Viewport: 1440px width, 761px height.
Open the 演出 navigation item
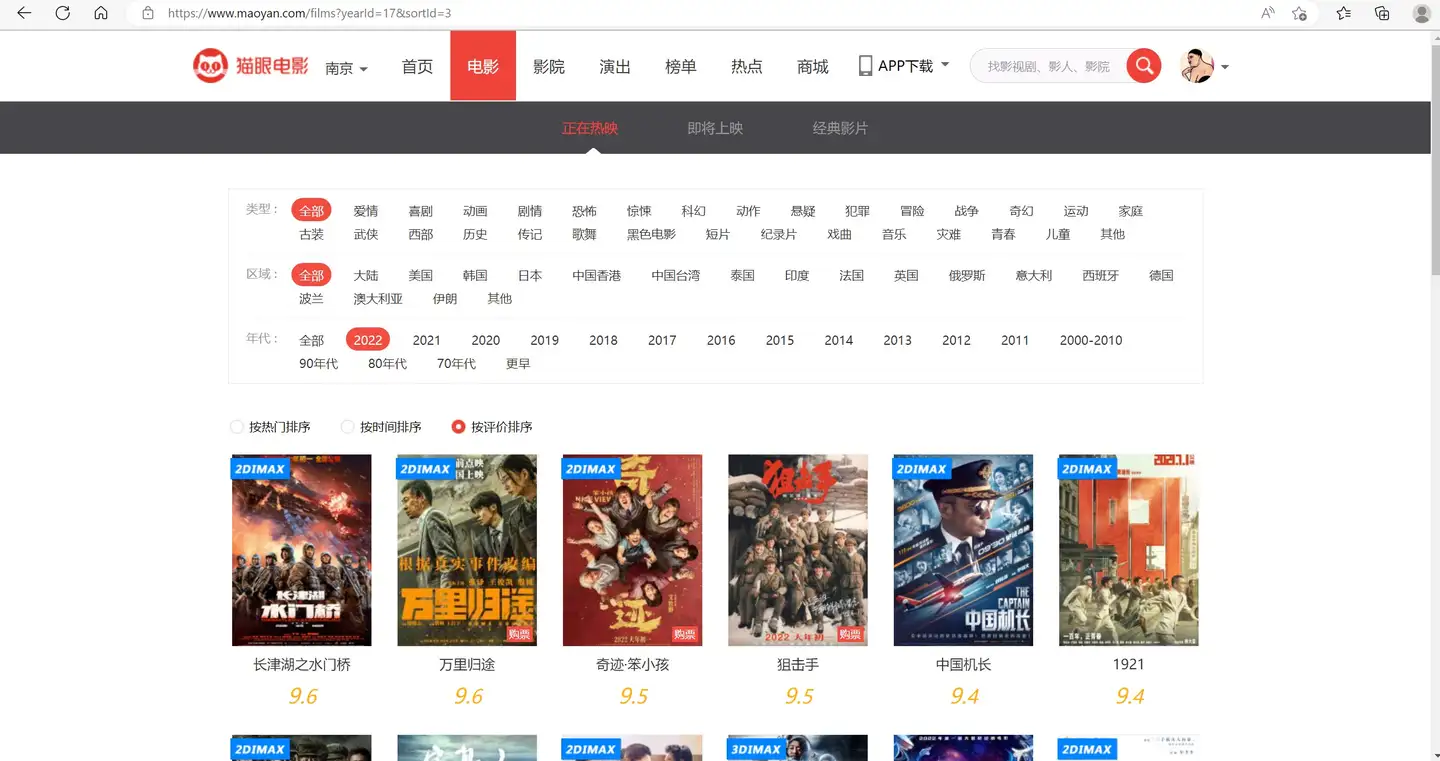(x=615, y=66)
